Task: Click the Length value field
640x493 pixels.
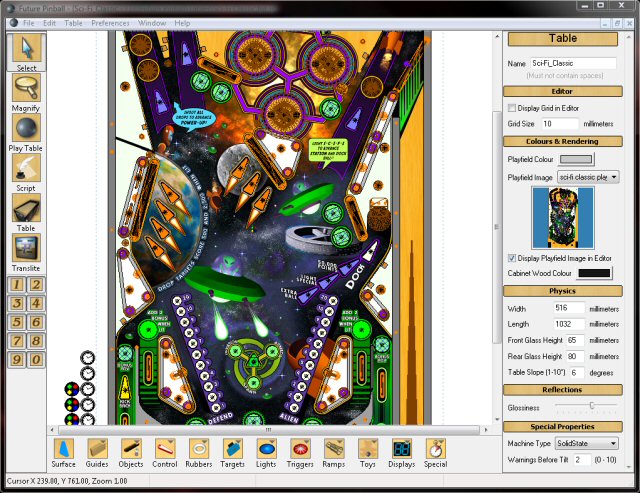Action: click(x=569, y=324)
